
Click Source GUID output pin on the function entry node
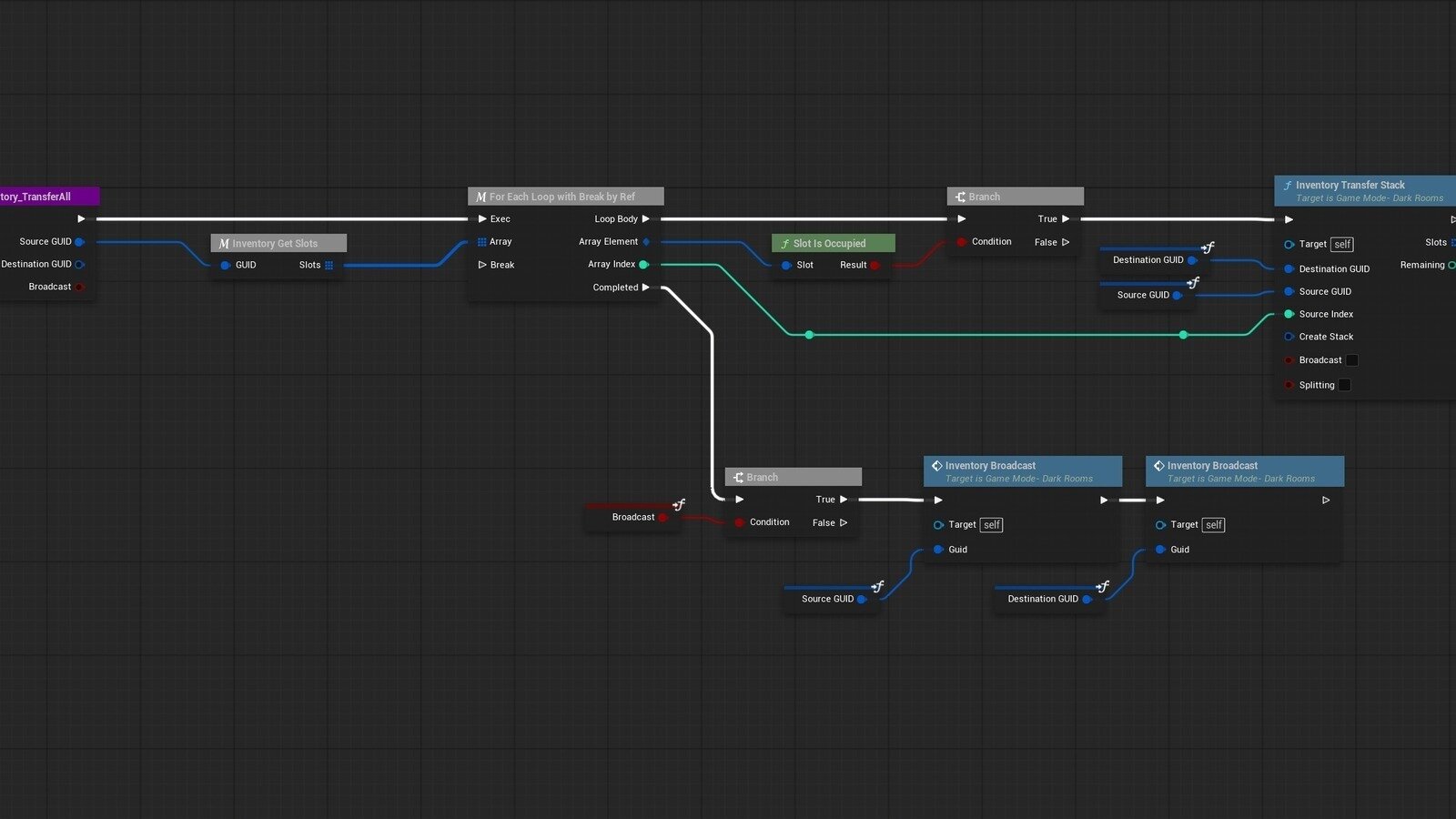79,242
